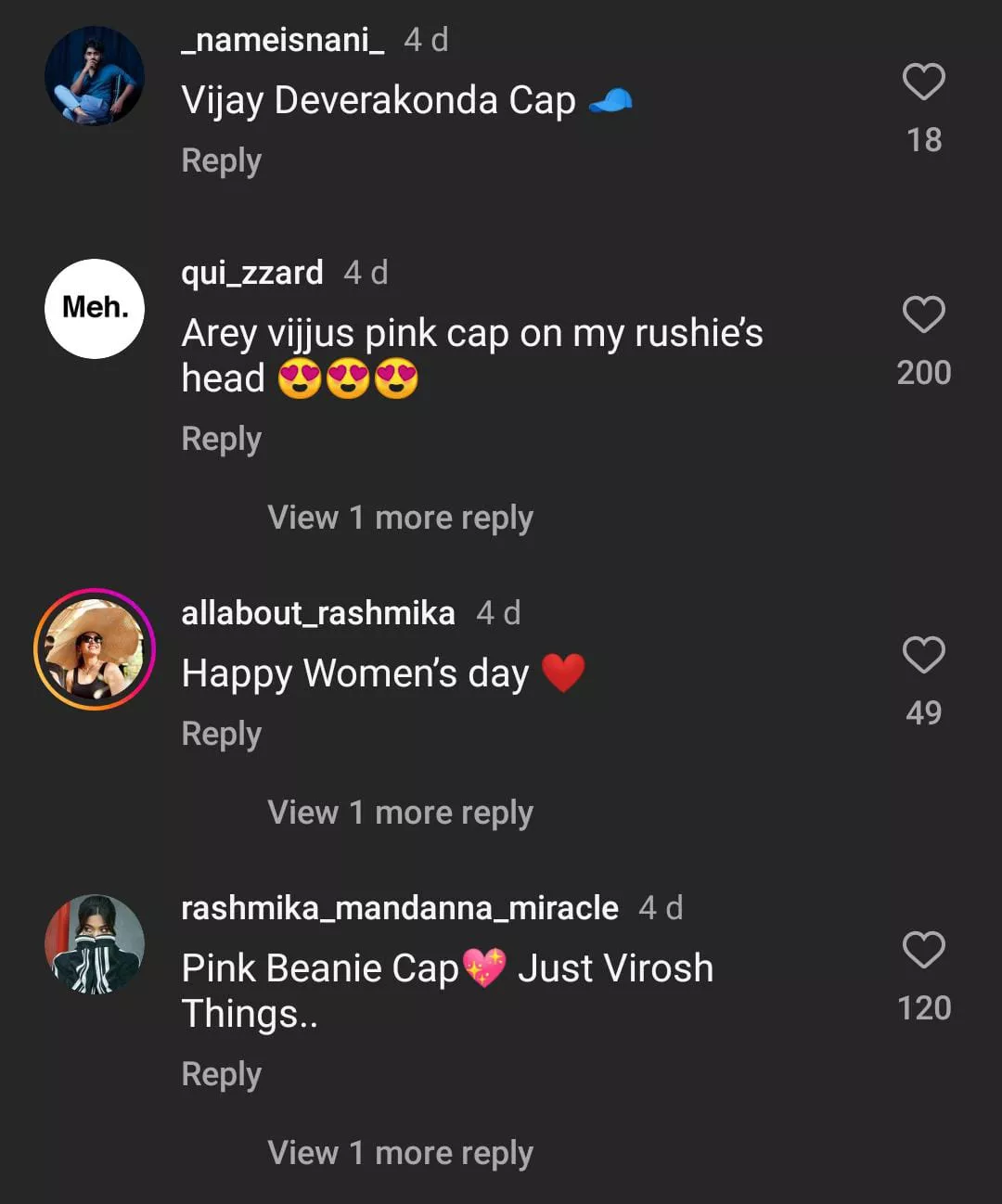Image resolution: width=1002 pixels, height=1204 pixels.
Task: View more replies under rashmika_mandanna_miracle's comment
Action: (400, 1153)
